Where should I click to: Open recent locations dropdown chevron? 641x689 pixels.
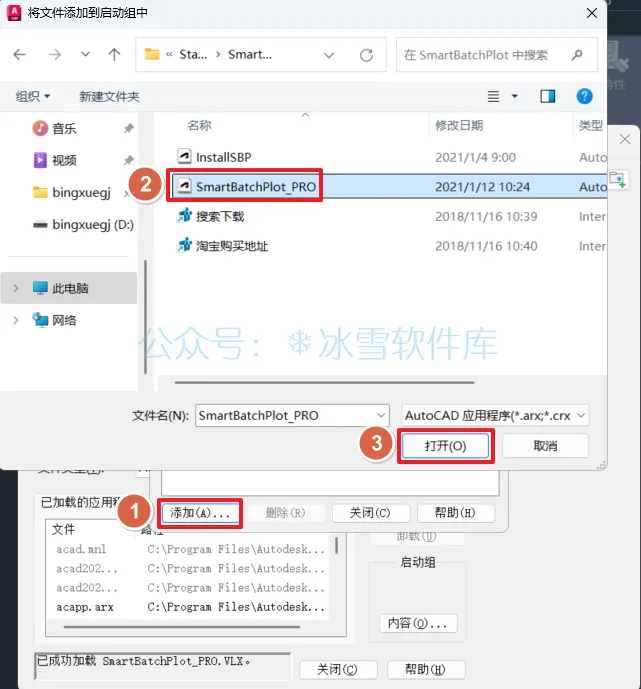pos(85,54)
